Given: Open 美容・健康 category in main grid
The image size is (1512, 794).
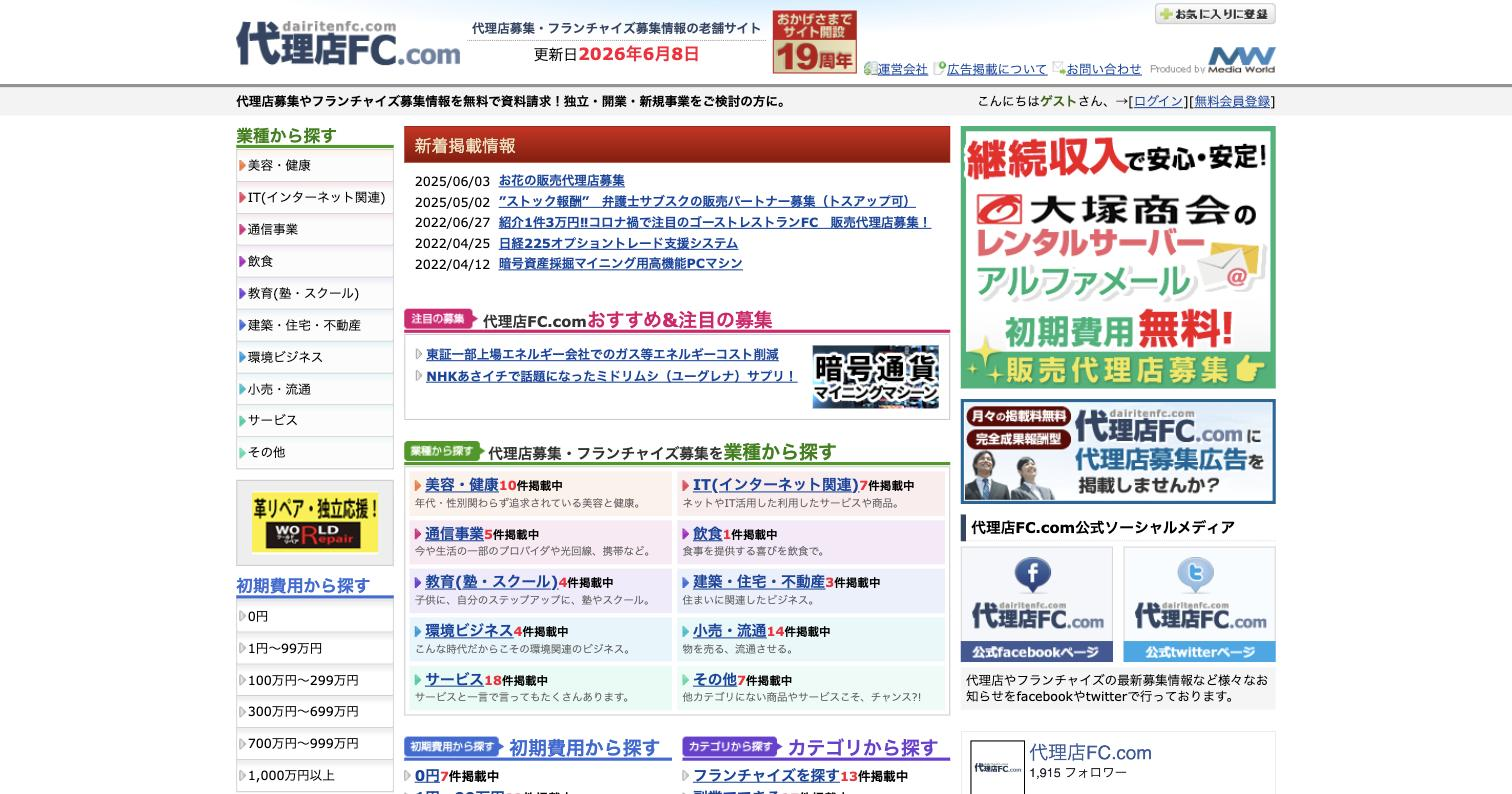Looking at the screenshot, I should (x=462, y=485).
